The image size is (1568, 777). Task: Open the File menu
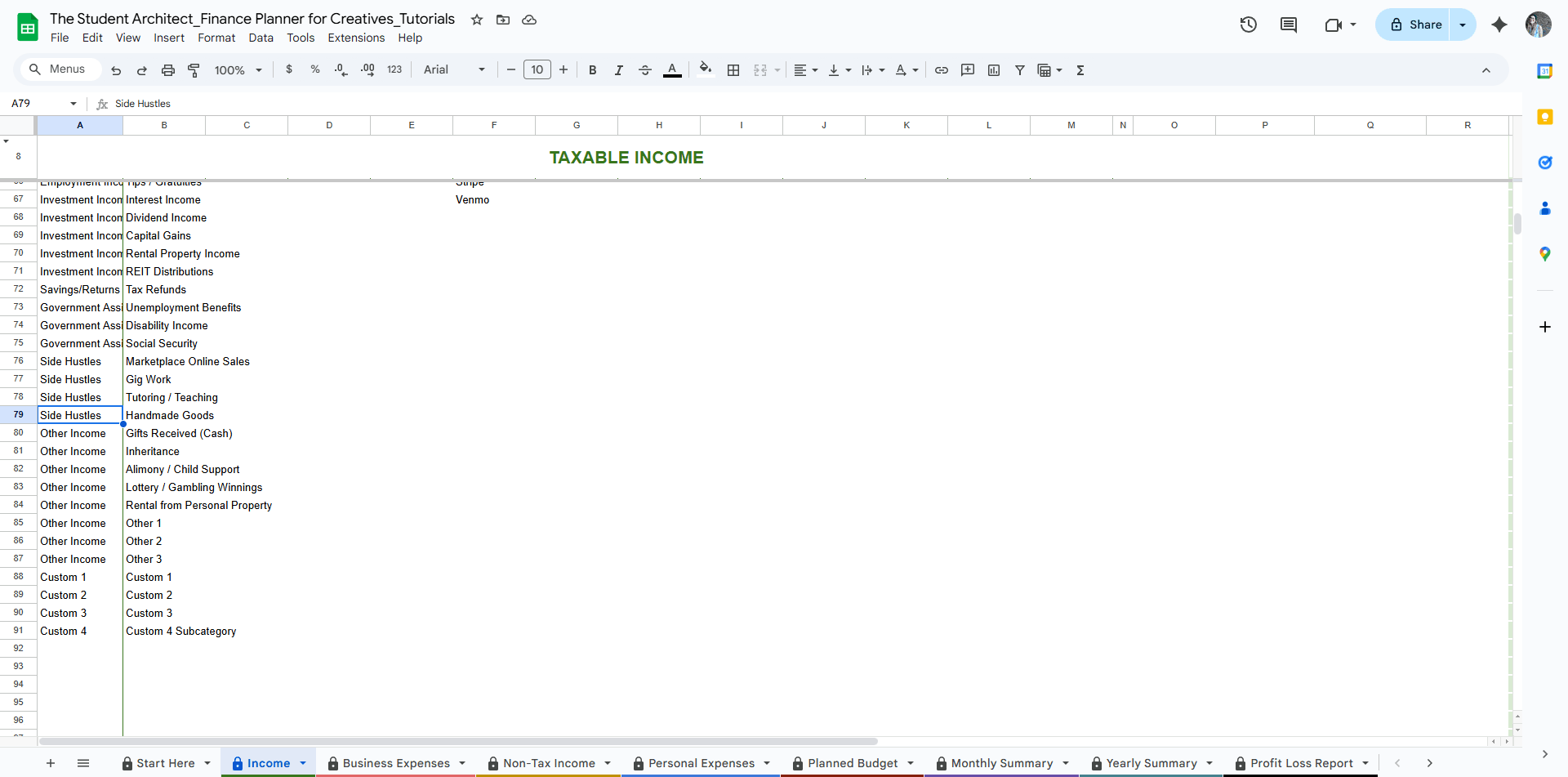point(60,38)
